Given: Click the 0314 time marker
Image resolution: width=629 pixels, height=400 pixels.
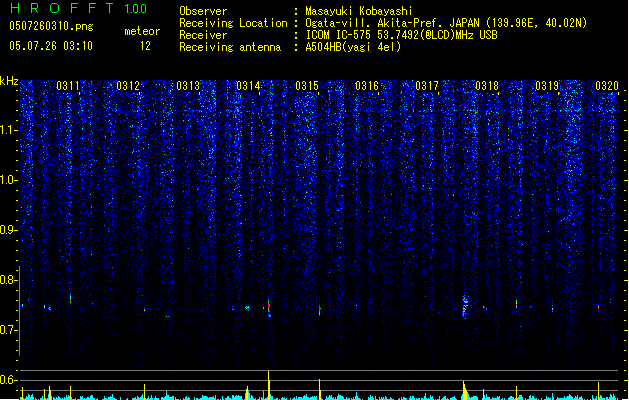Looking at the screenshot, I should (x=248, y=86).
